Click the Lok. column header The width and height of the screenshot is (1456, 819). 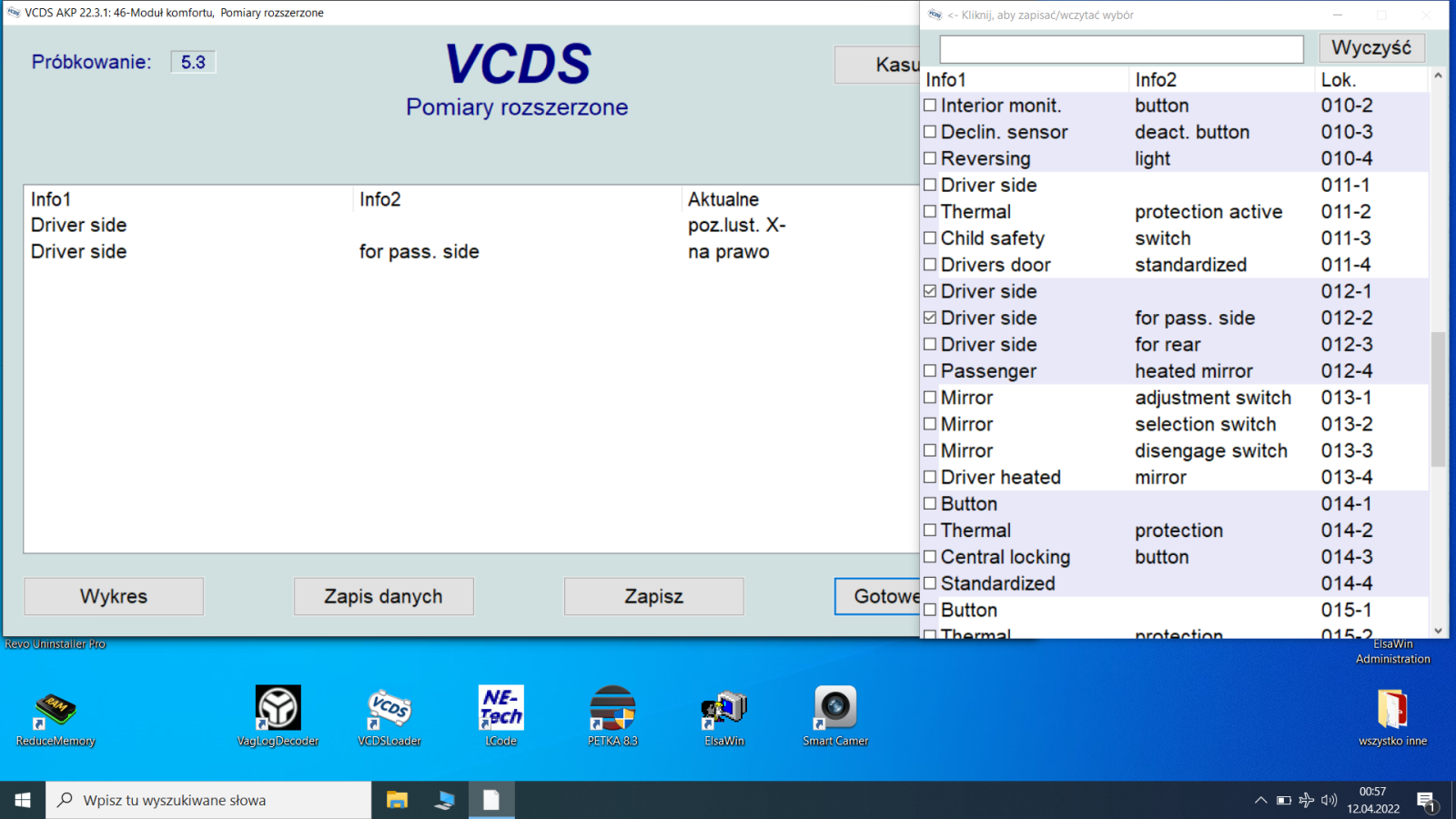pos(1371,80)
